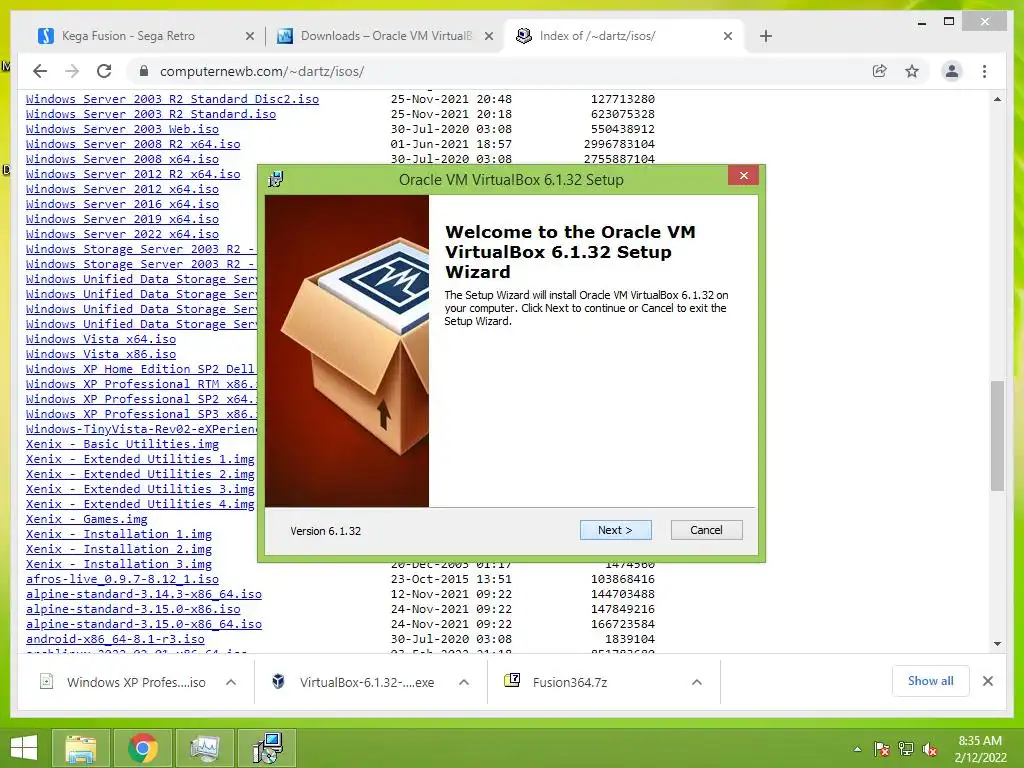The image size is (1024, 768).
Task: Expand Windows XP iso download options
Action: [231, 682]
